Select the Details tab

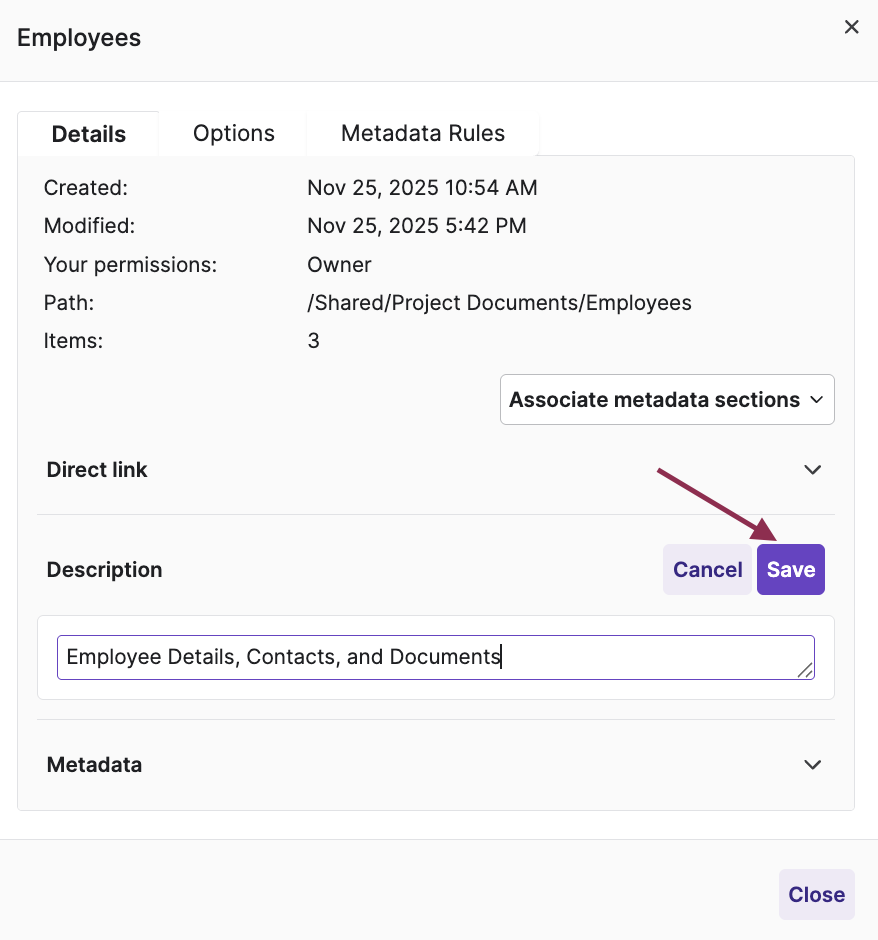coord(88,133)
